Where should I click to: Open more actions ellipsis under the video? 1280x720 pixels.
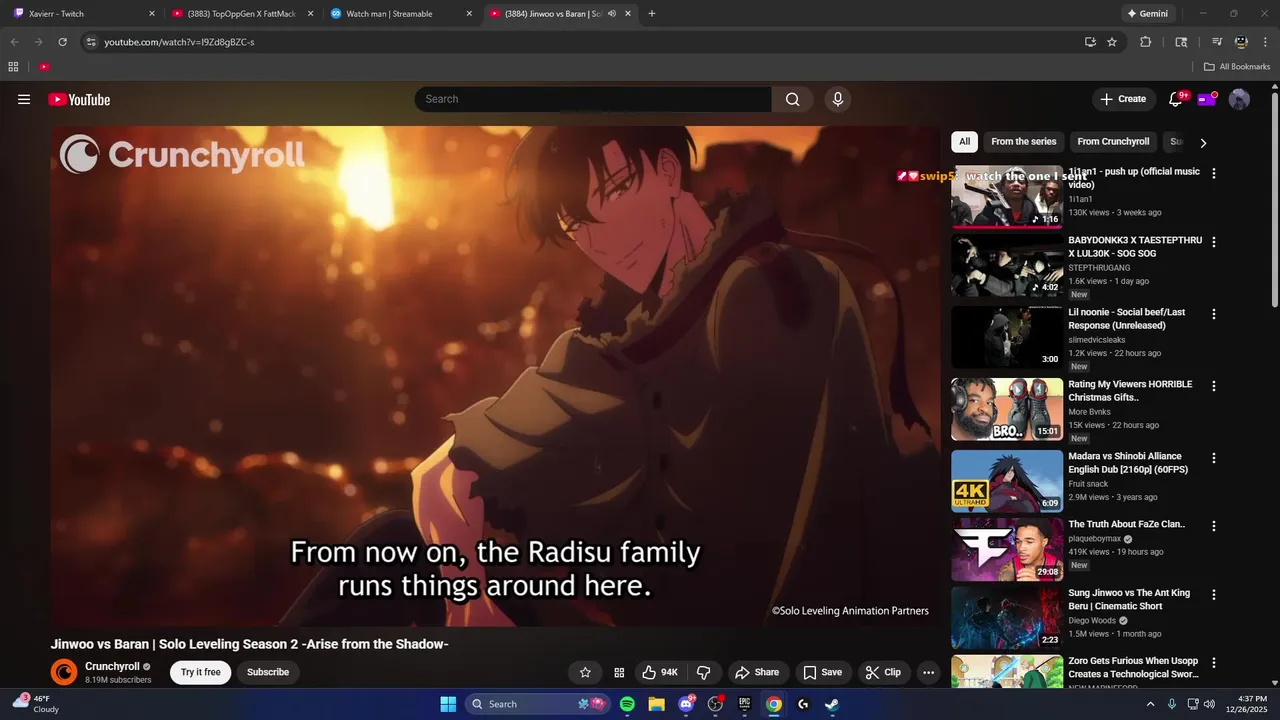tap(928, 672)
